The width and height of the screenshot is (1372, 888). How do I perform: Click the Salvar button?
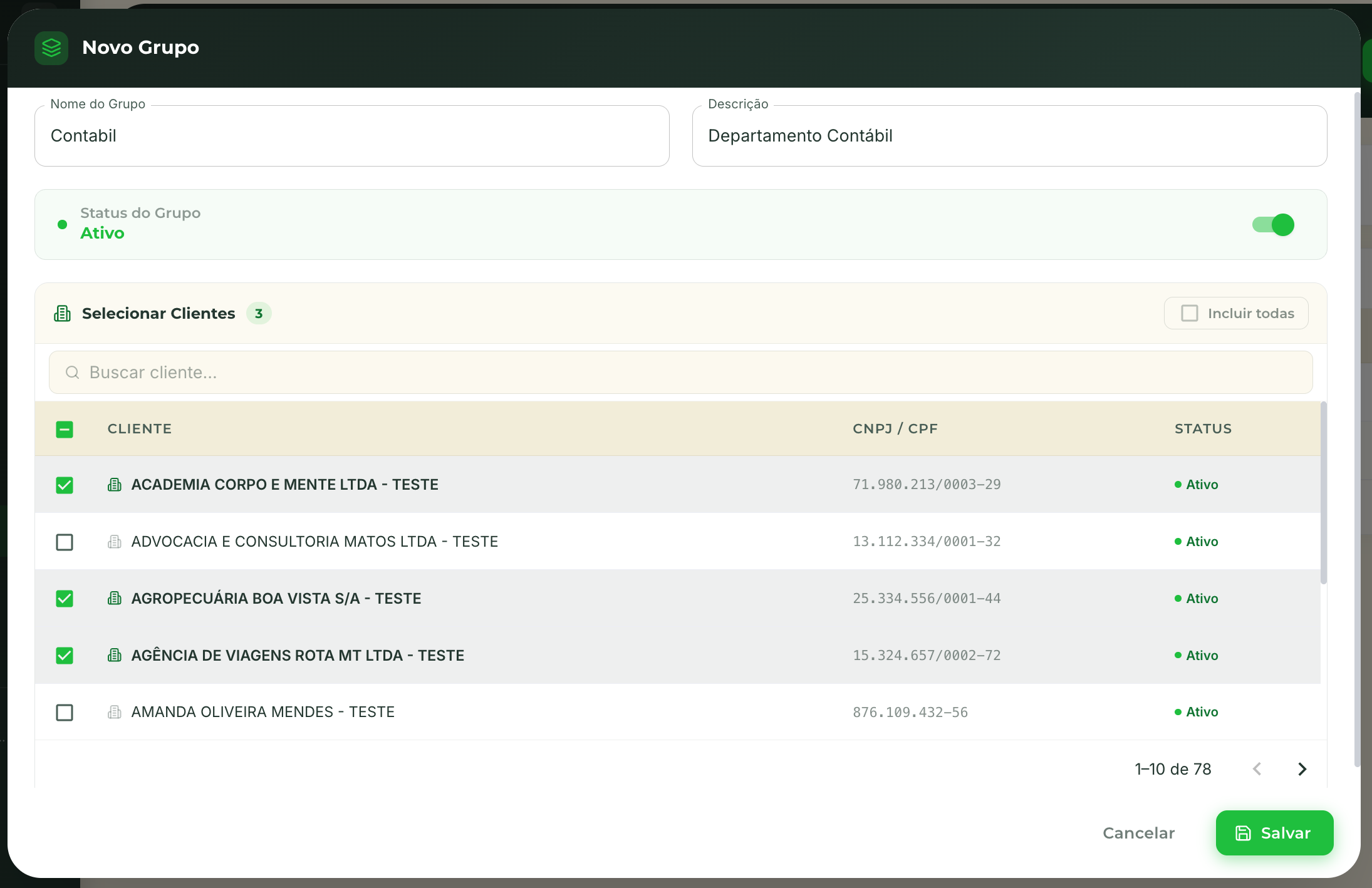click(1274, 833)
